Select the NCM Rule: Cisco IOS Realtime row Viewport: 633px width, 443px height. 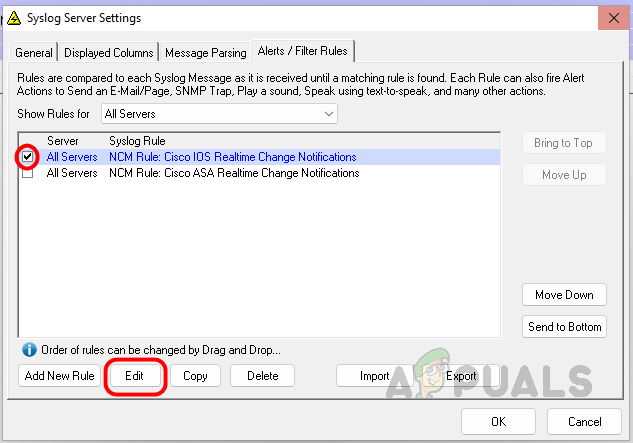coord(259,157)
